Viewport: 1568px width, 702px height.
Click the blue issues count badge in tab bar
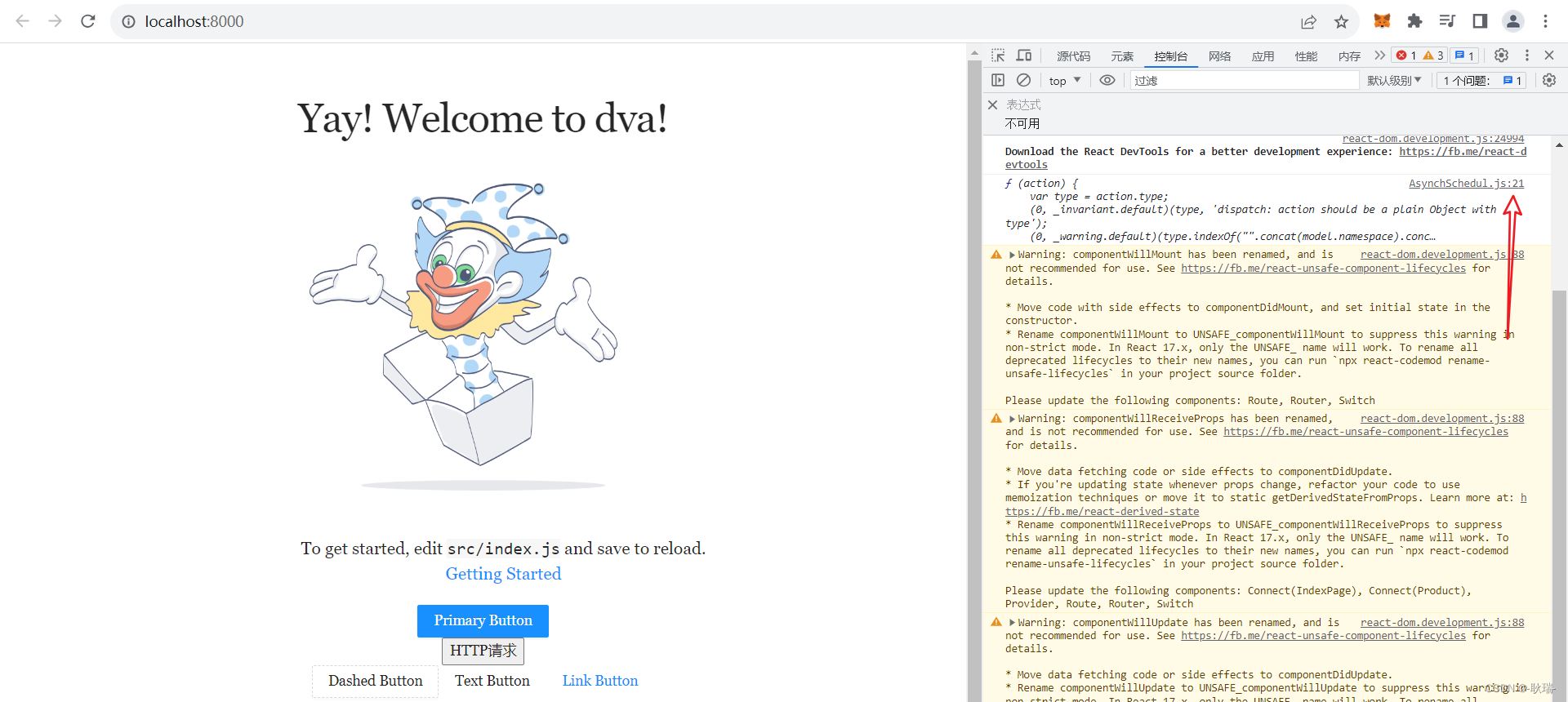click(x=1464, y=56)
